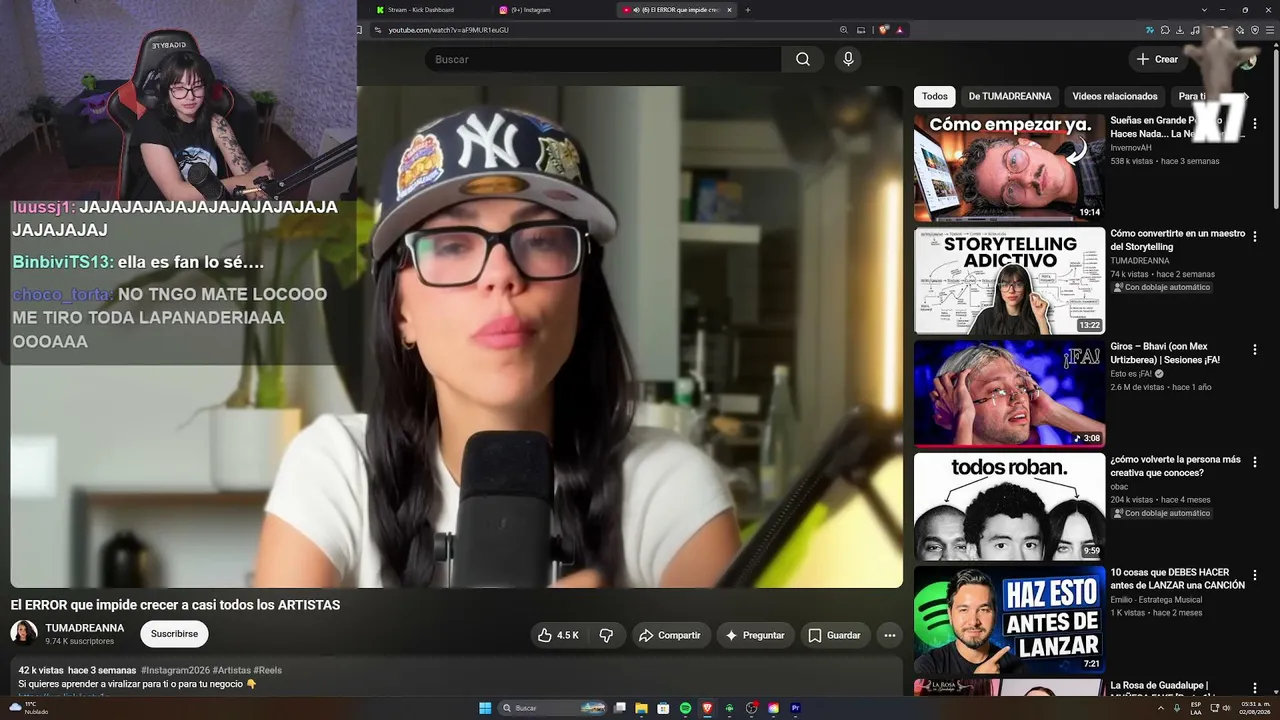Select Videos relacionados filter chip

tap(1115, 96)
